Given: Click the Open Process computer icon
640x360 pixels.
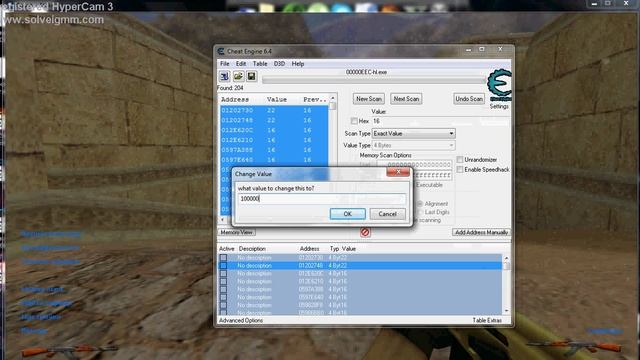Looking at the screenshot, I should pyautogui.click(x=224, y=76).
